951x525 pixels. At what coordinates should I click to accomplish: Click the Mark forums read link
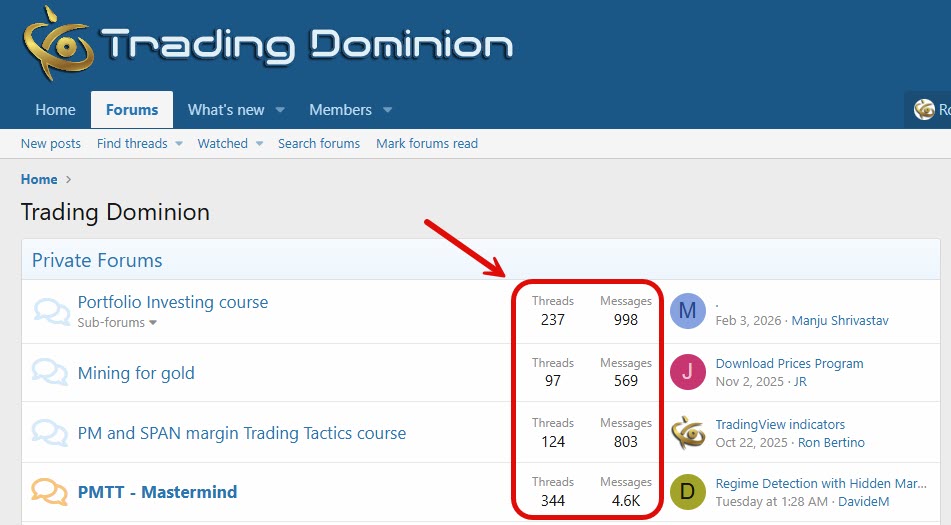coord(427,144)
